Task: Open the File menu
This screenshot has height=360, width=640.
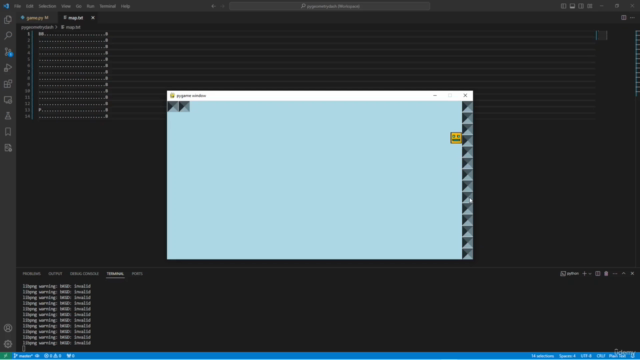Action: coord(18,6)
